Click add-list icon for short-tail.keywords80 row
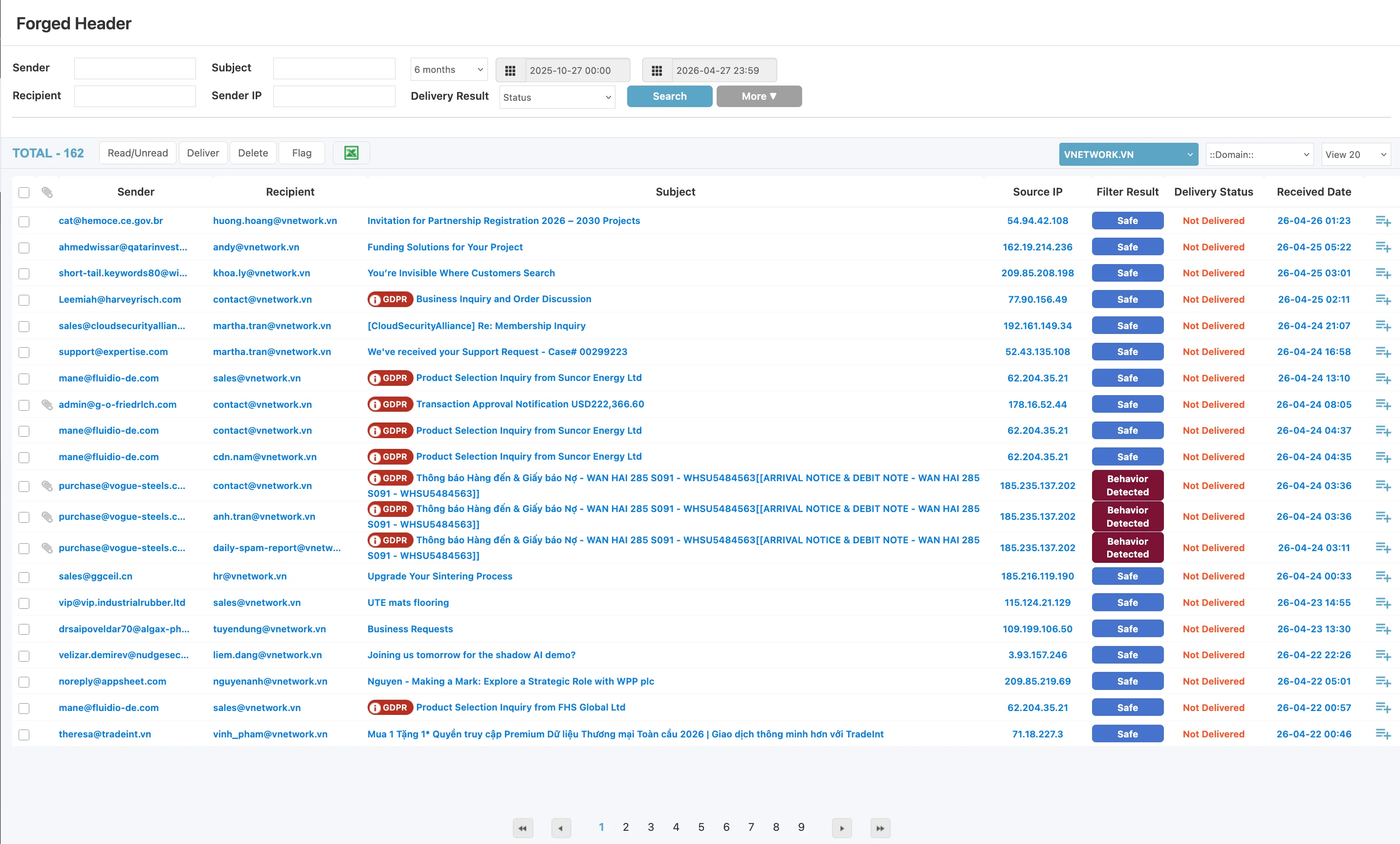Viewport: 1400px width, 844px height. pos(1383,273)
